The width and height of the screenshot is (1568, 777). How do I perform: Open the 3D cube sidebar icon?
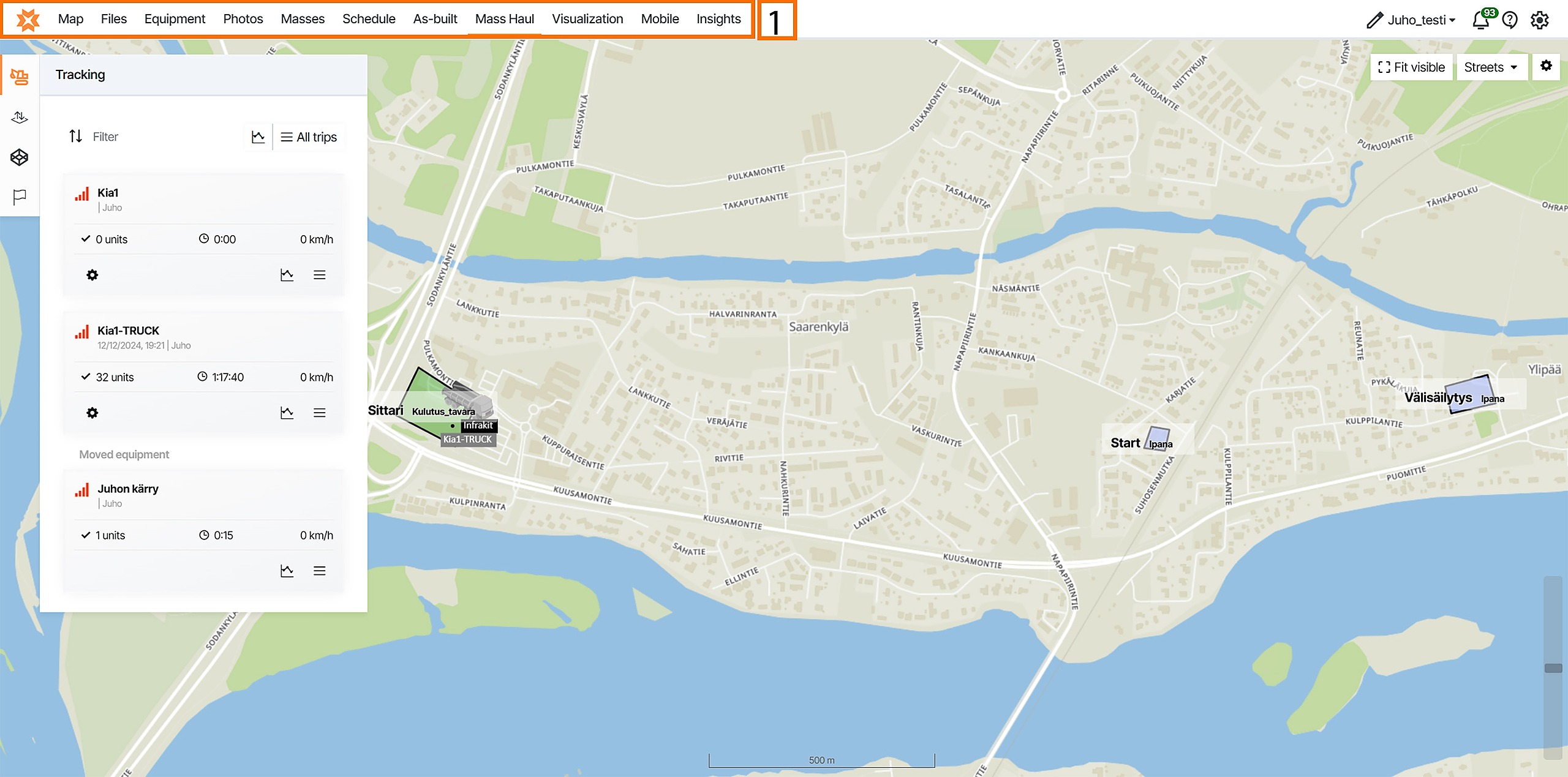pos(20,157)
